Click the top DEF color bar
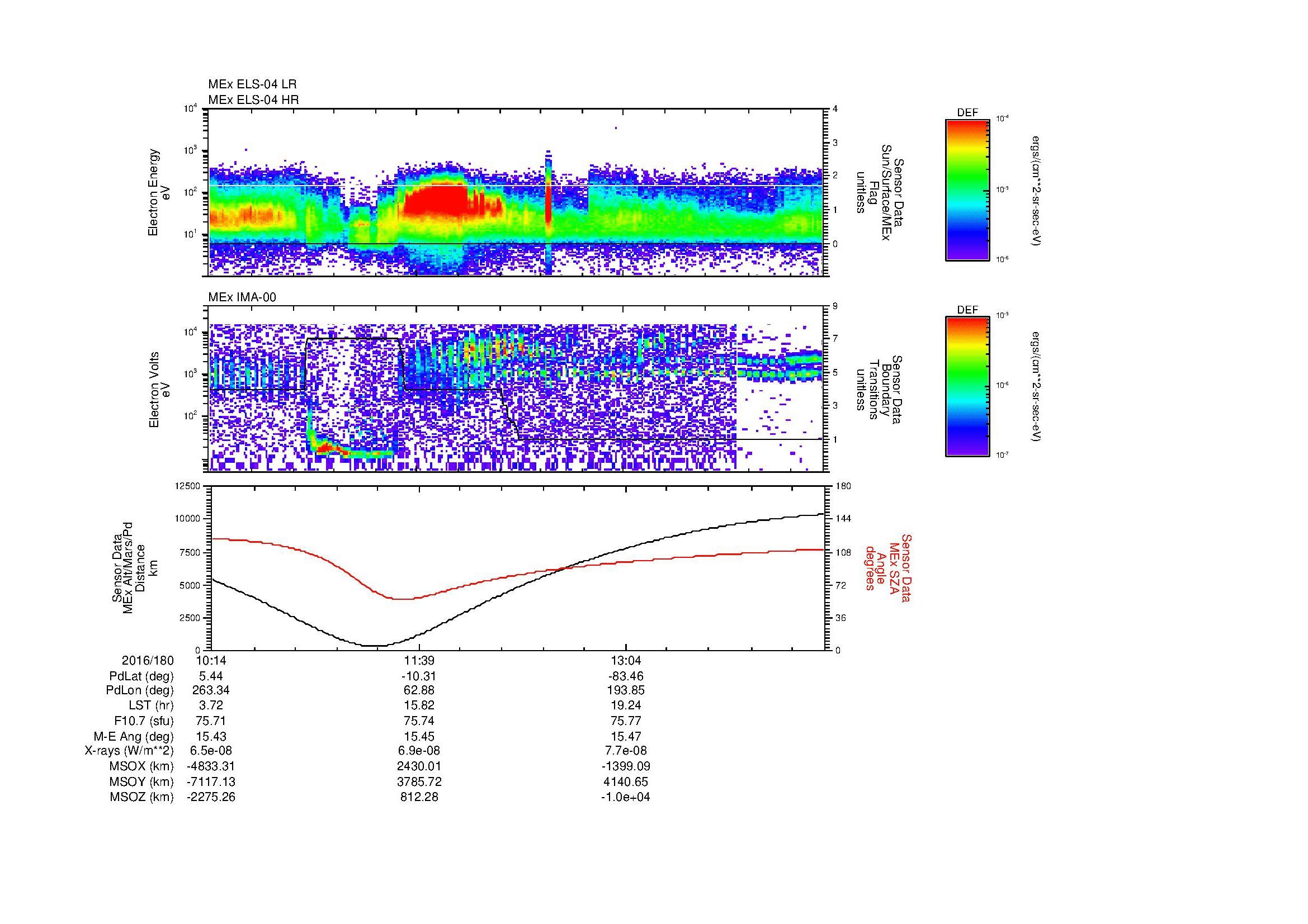 click(x=967, y=189)
